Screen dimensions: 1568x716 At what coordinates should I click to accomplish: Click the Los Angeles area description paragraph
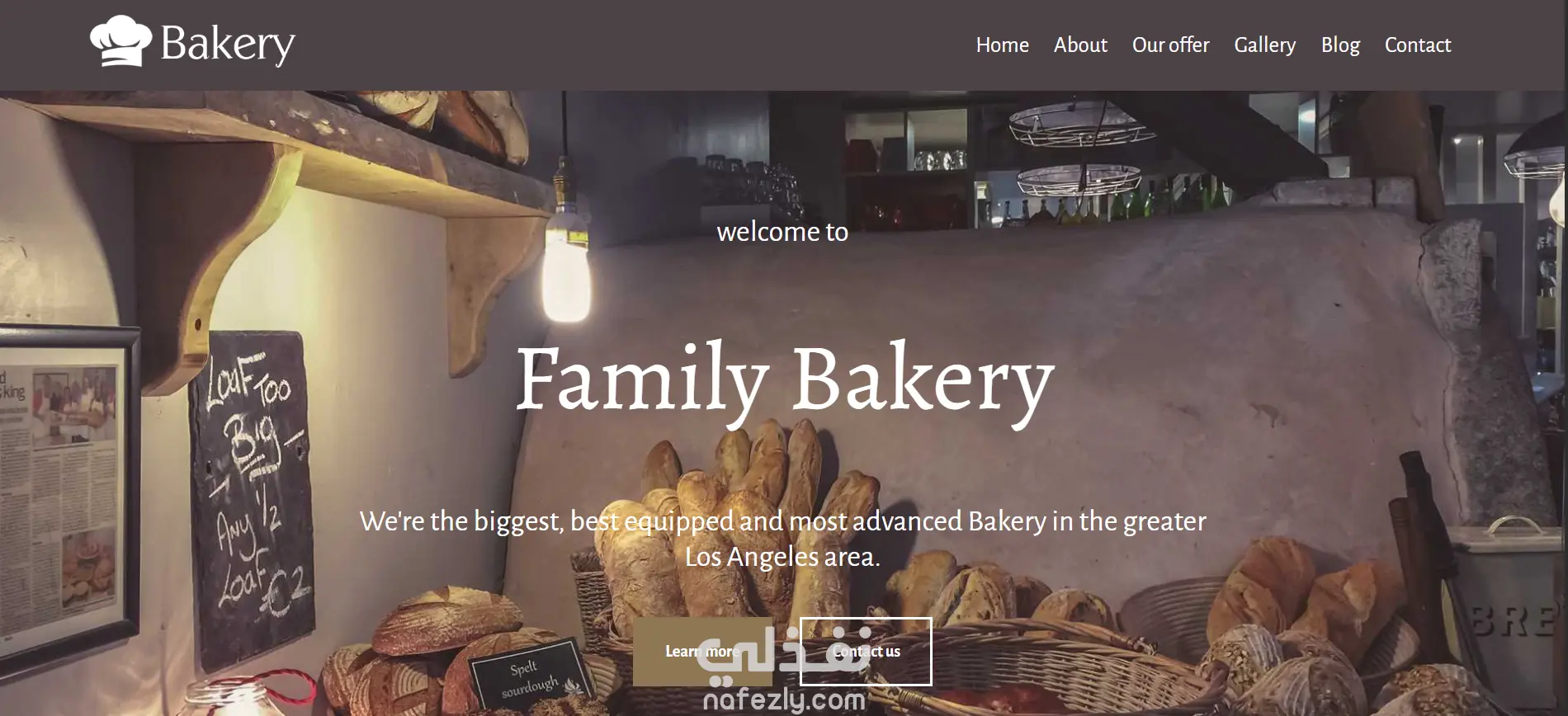(x=783, y=539)
